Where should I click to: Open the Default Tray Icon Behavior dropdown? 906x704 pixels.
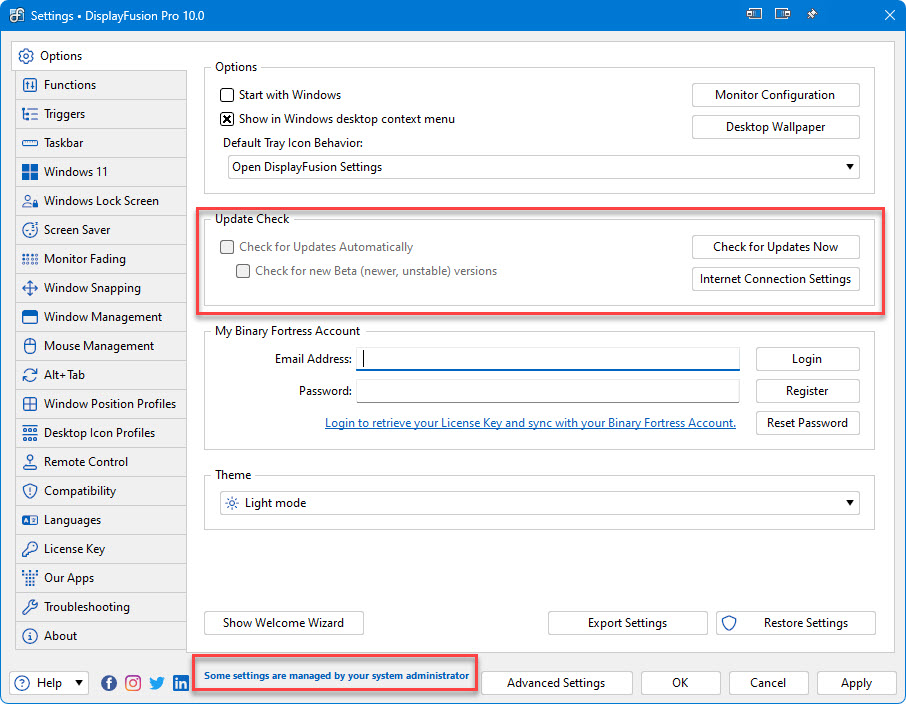coord(544,167)
